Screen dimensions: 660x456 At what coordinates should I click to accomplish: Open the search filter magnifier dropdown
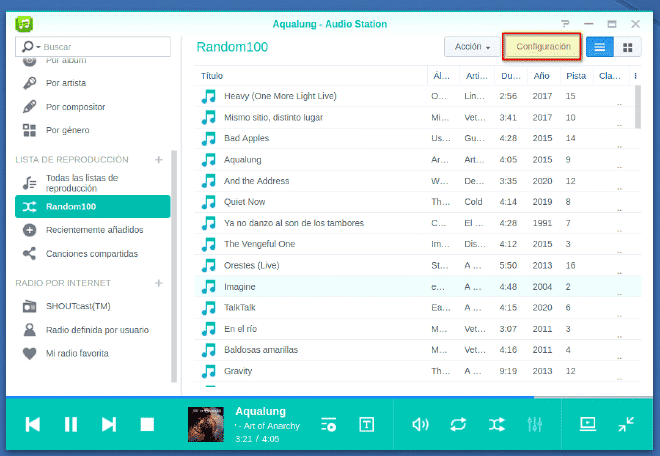(x=31, y=47)
